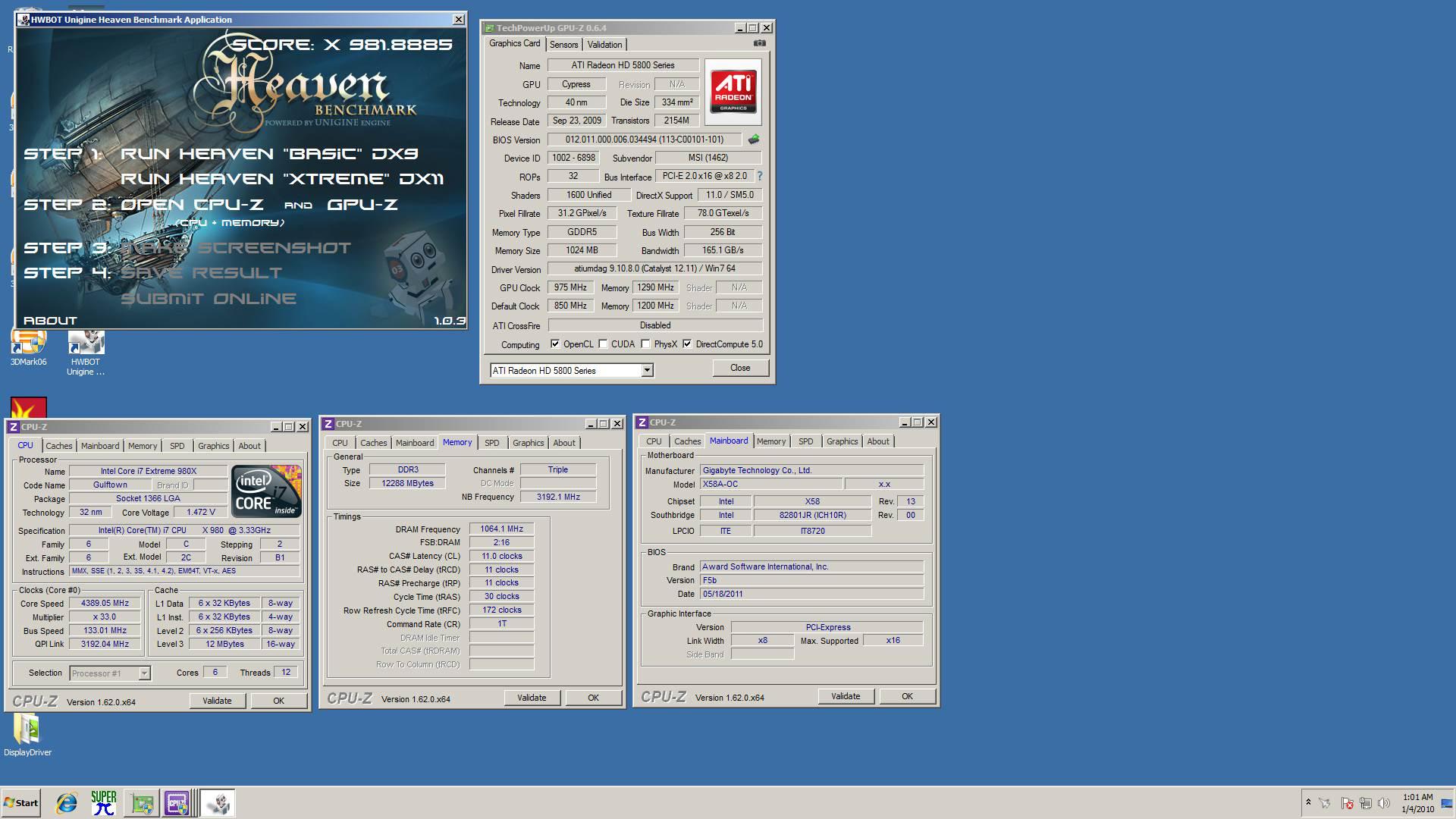The image size is (1456, 819).
Task: Launch Internet Explorer from the taskbar
Action: point(67,803)
